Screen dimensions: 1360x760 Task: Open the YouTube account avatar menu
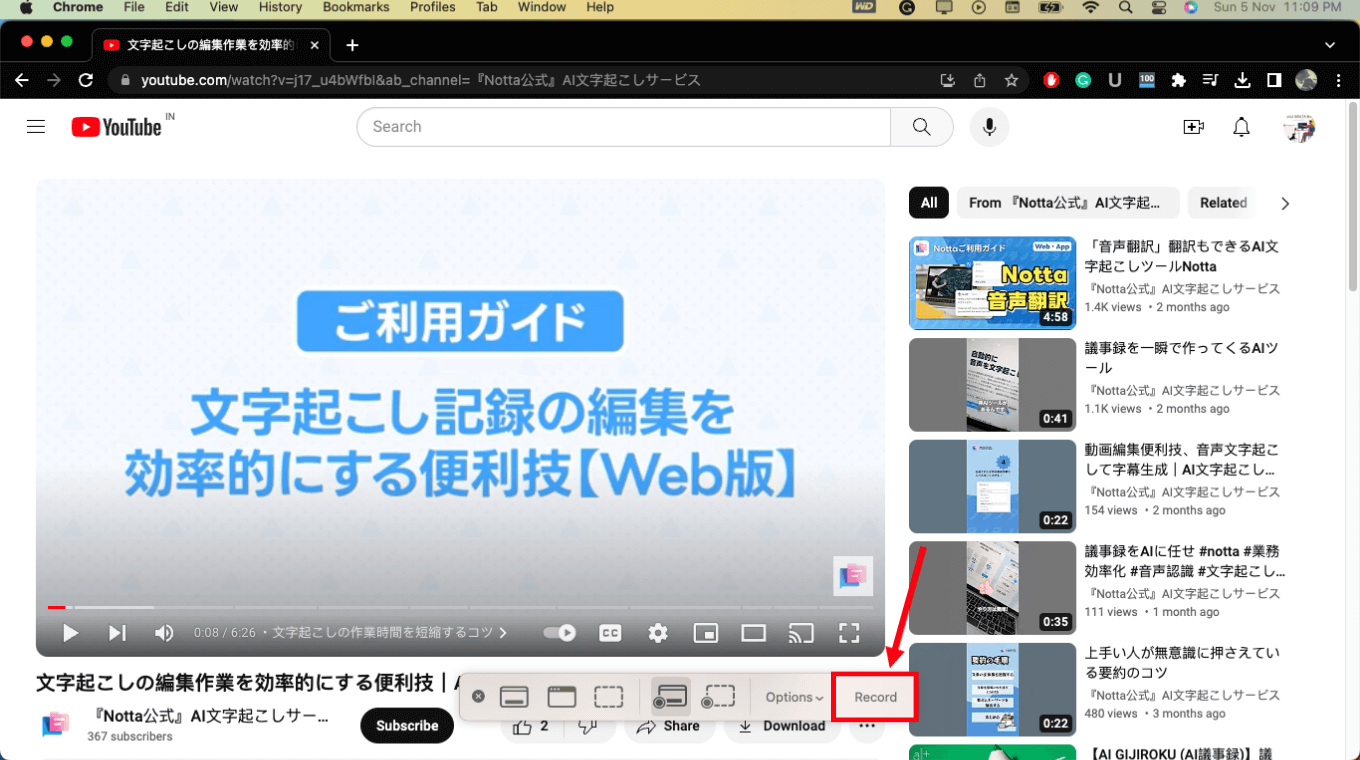point(1299,127)
